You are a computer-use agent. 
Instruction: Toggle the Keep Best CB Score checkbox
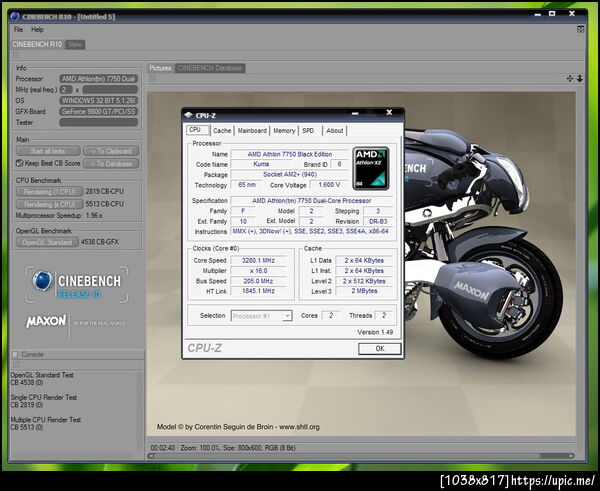pyautogui.click(x=19, y=163)
